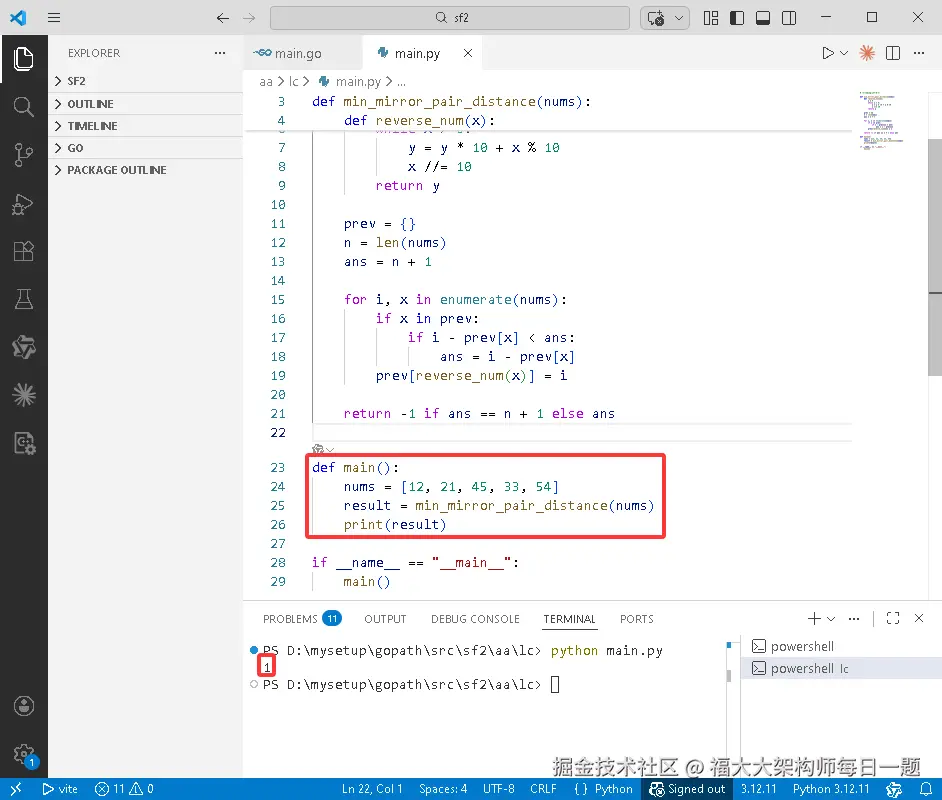Click the errors and warnings status item
942x800 pixels.
click(x=124, y=789)
